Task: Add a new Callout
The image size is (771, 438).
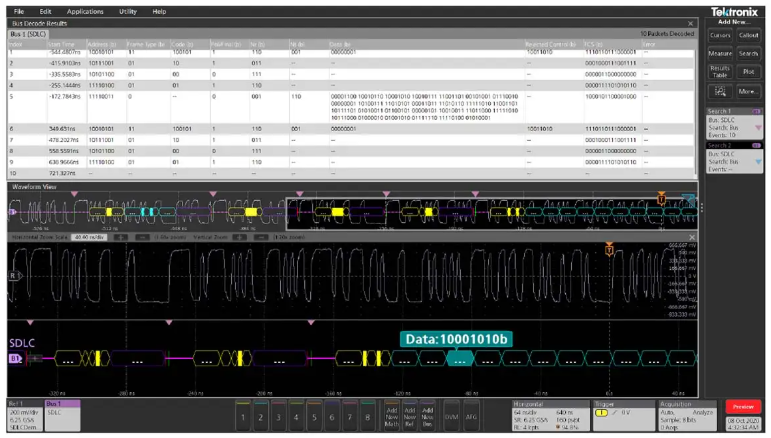Action: (x=748, y=35)
